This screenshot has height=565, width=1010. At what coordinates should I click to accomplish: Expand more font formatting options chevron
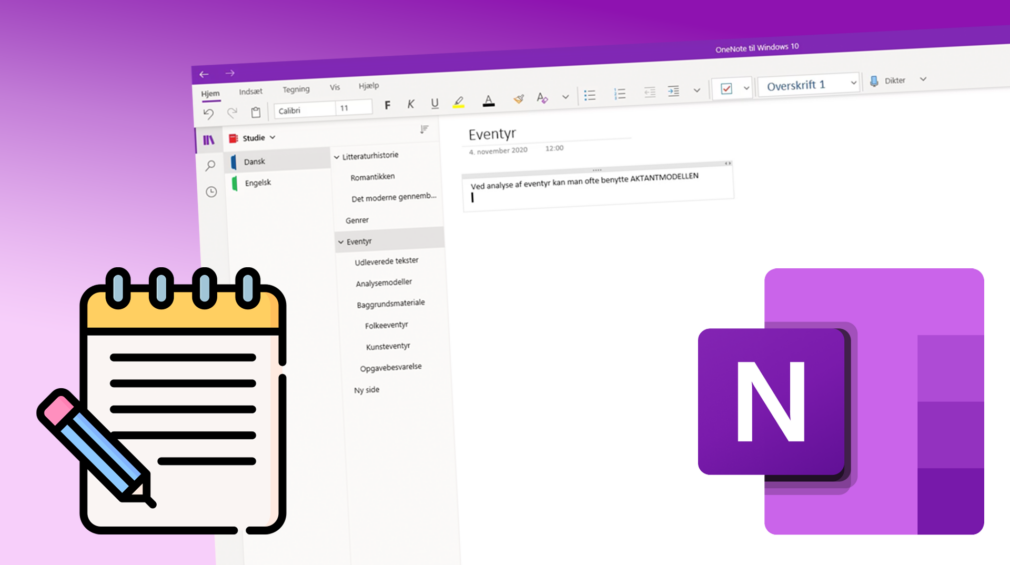565,97
